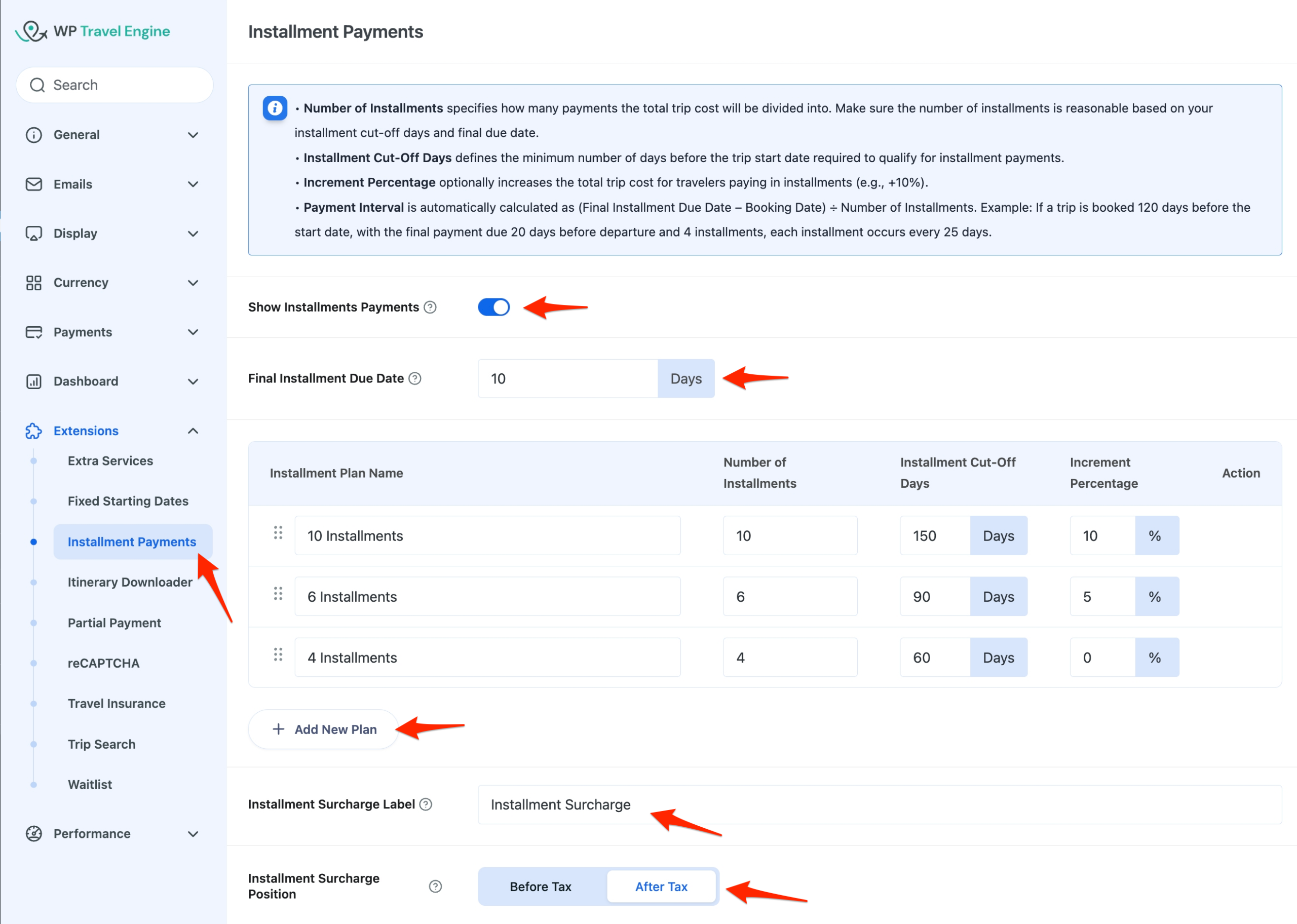Screen dimensions: 1297x924
Task: Open the Travel Insurance extension settings
Action: coord(117,703)
